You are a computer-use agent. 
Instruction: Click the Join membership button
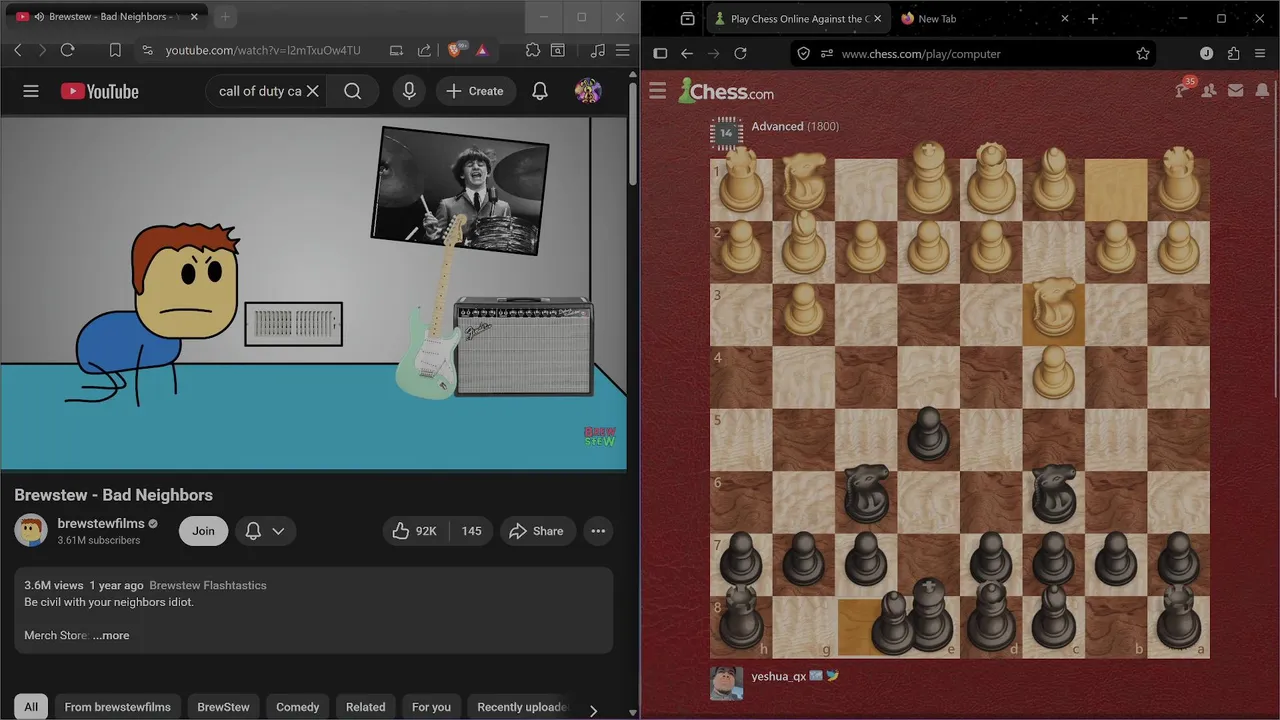click(x=203, y=531)
